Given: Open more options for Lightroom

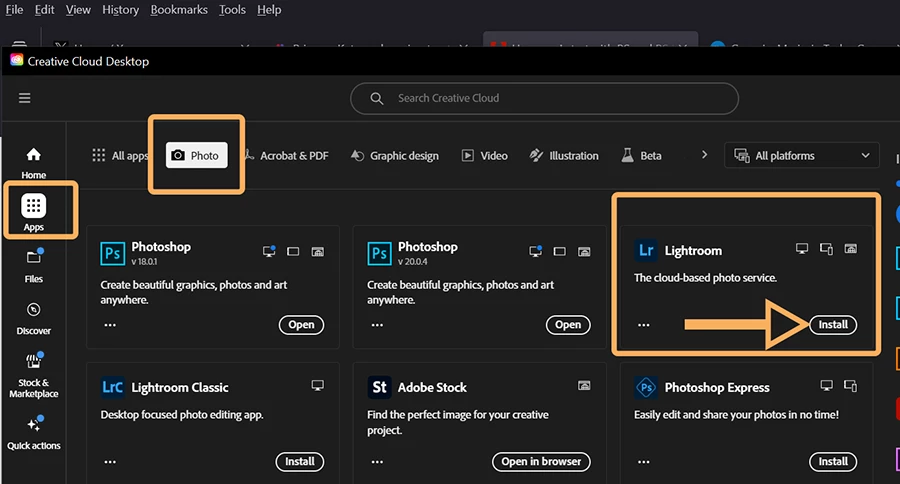Looking at the screenshot, I should (644, 325).
